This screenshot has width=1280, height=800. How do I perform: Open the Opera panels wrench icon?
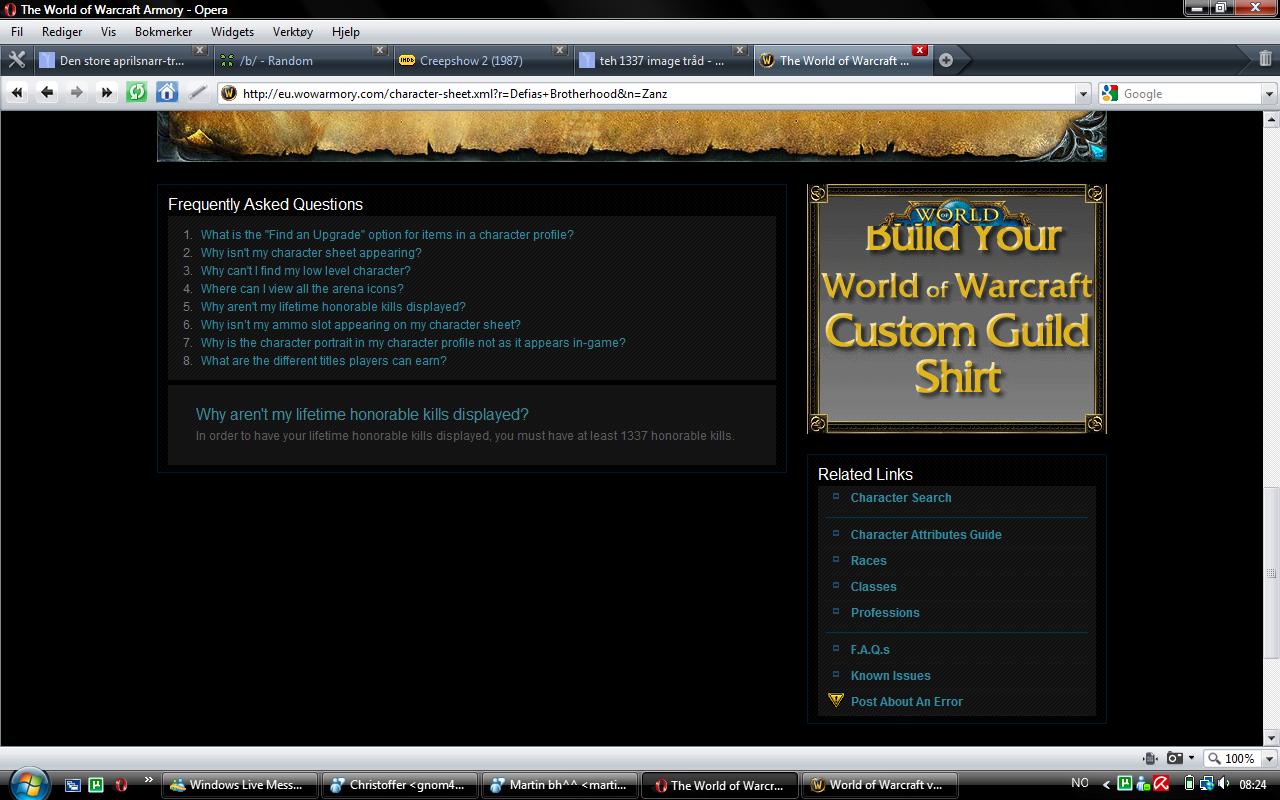(x=16, y=60)
